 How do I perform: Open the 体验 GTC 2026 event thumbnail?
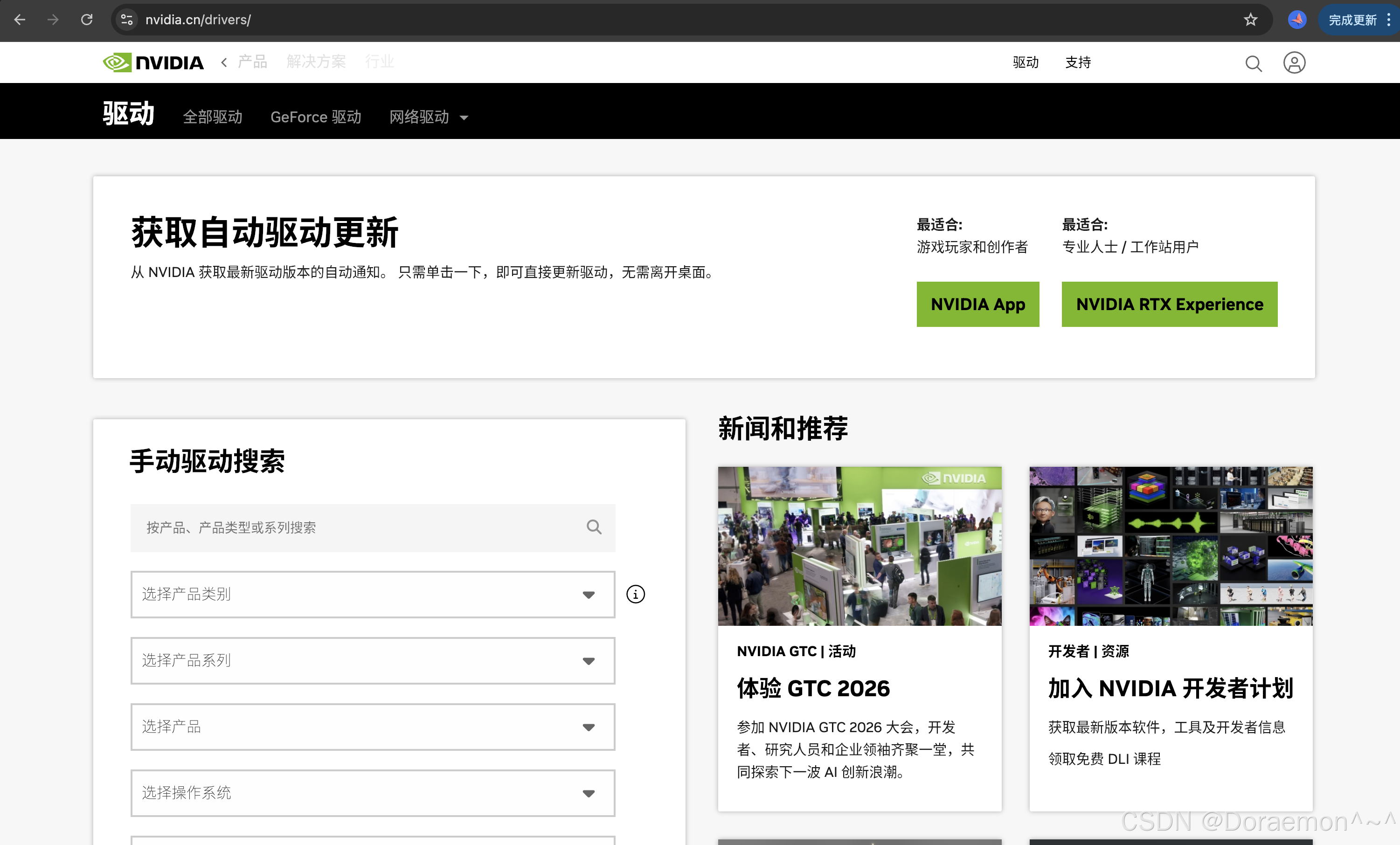point(859,546)
